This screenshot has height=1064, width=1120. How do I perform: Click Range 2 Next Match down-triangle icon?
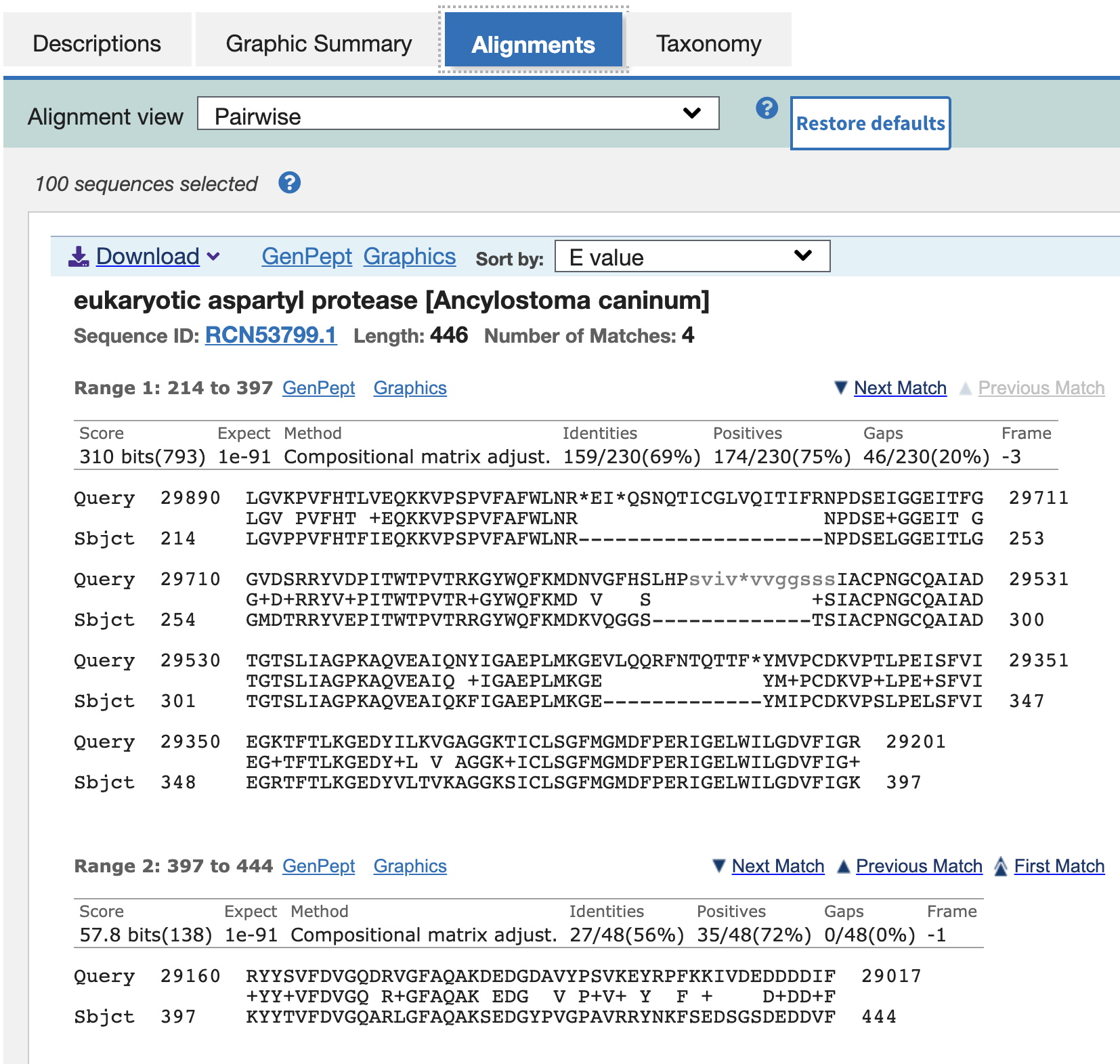click(719, 866)
